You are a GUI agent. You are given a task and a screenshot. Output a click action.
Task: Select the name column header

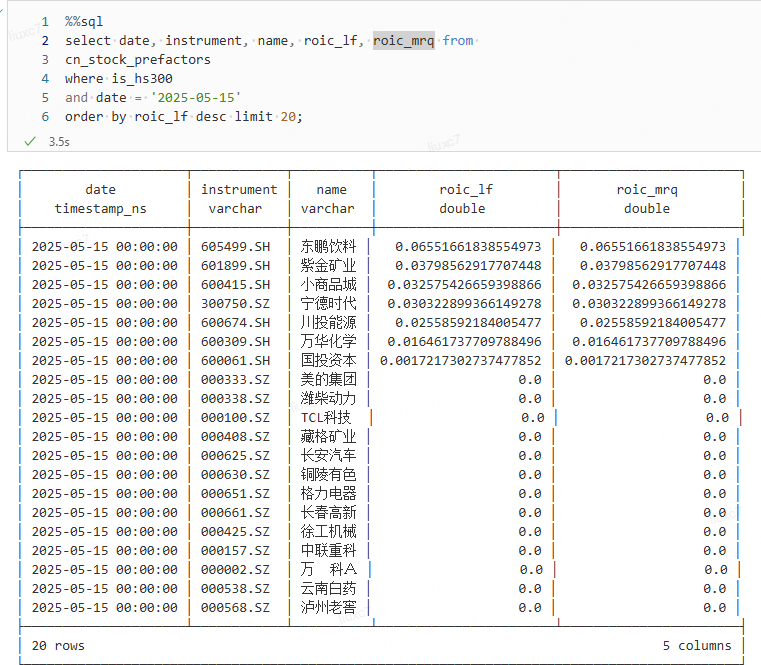[331, 189]
